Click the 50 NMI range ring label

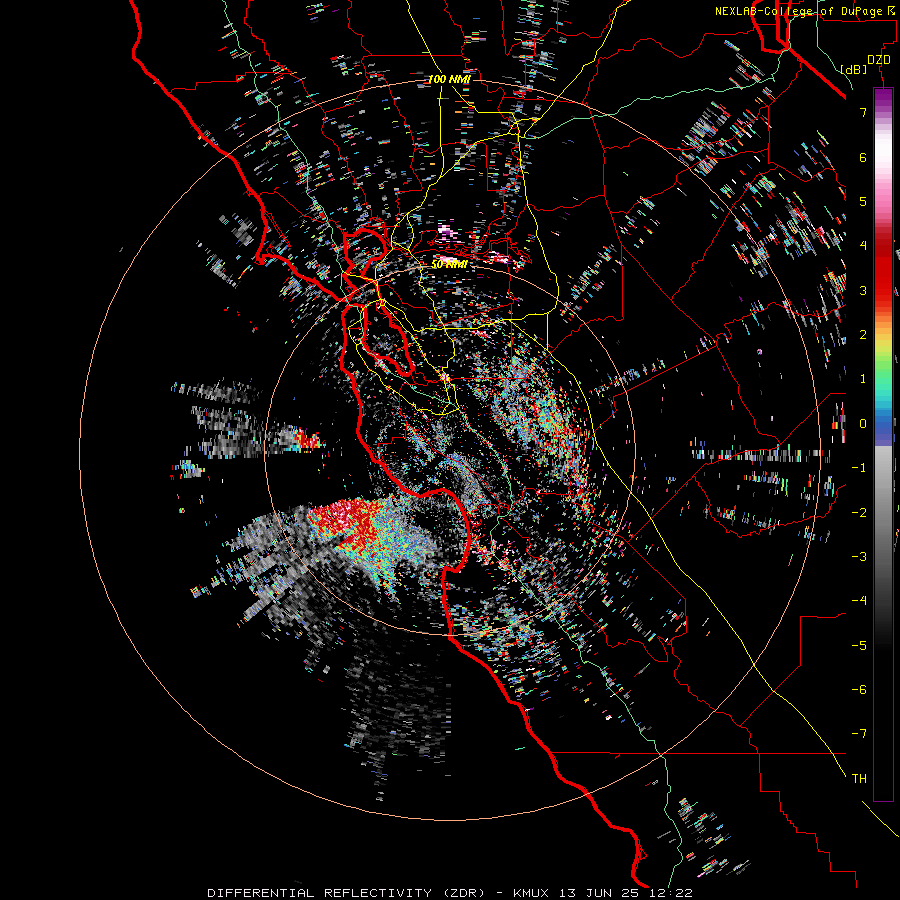coord(449,264)
